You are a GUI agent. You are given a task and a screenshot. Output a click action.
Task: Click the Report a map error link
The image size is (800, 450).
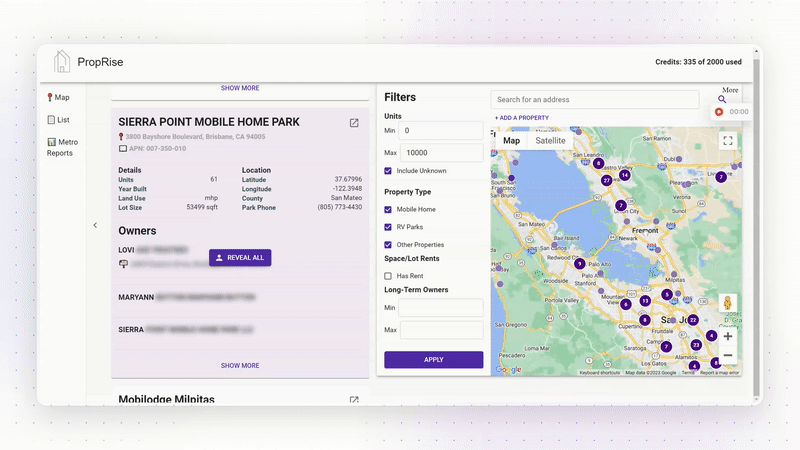point(719,373)
